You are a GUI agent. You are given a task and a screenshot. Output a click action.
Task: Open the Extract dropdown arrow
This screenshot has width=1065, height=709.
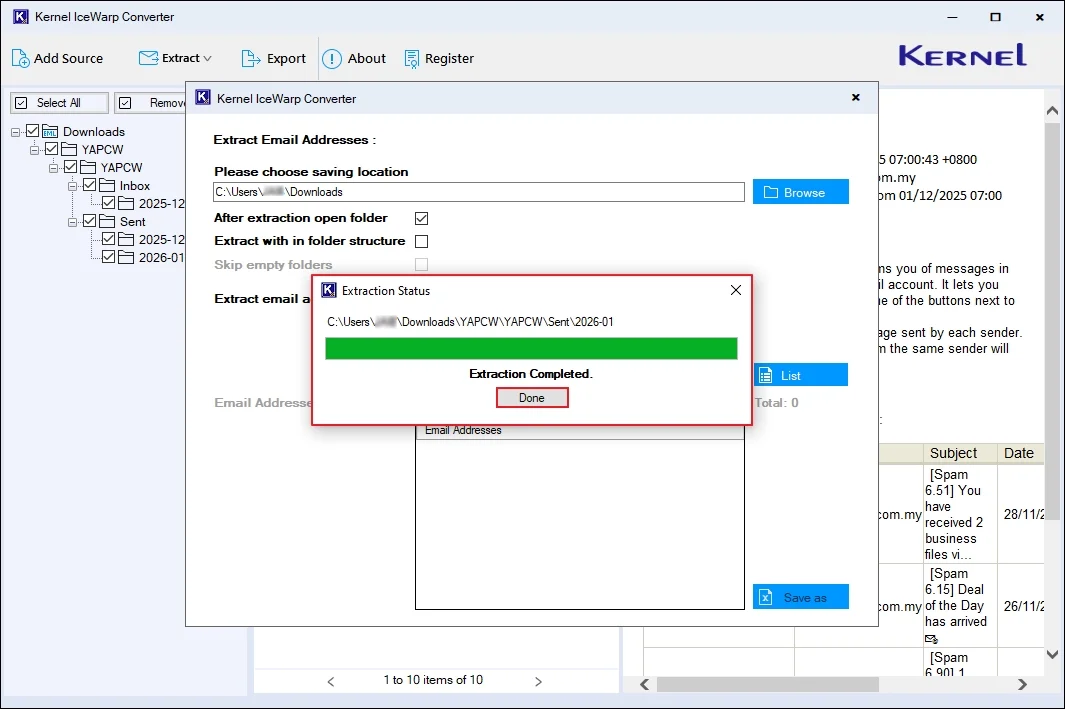(x=207, y=58)
